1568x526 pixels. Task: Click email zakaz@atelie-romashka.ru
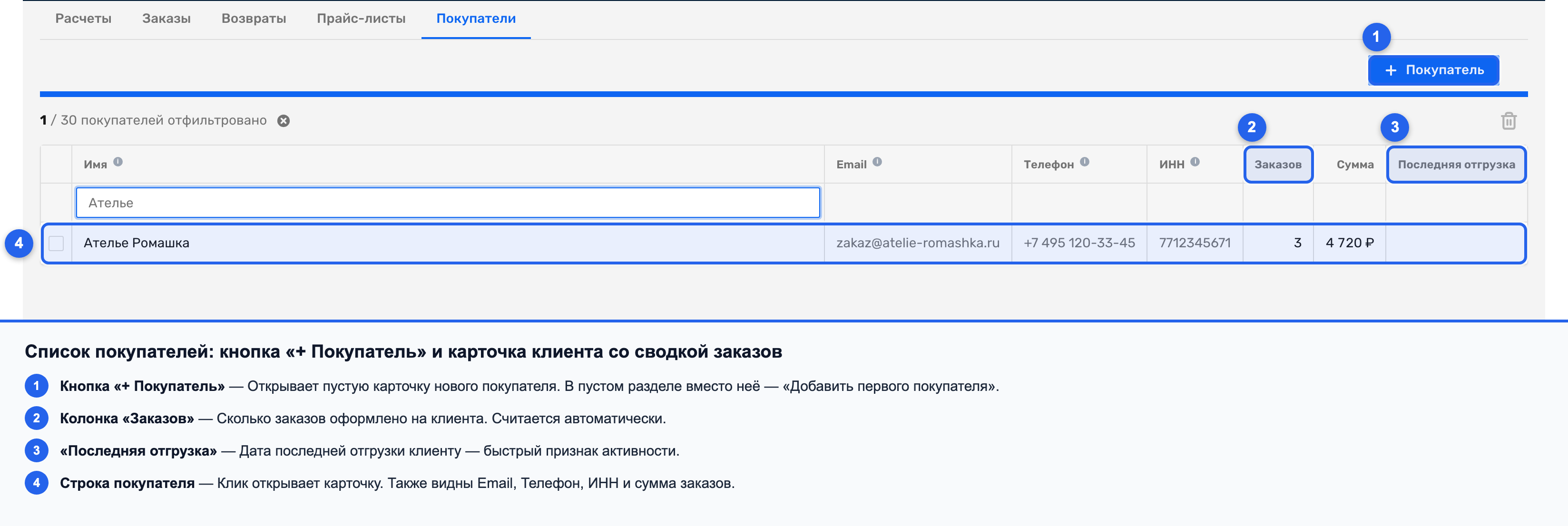coord(917,243)
